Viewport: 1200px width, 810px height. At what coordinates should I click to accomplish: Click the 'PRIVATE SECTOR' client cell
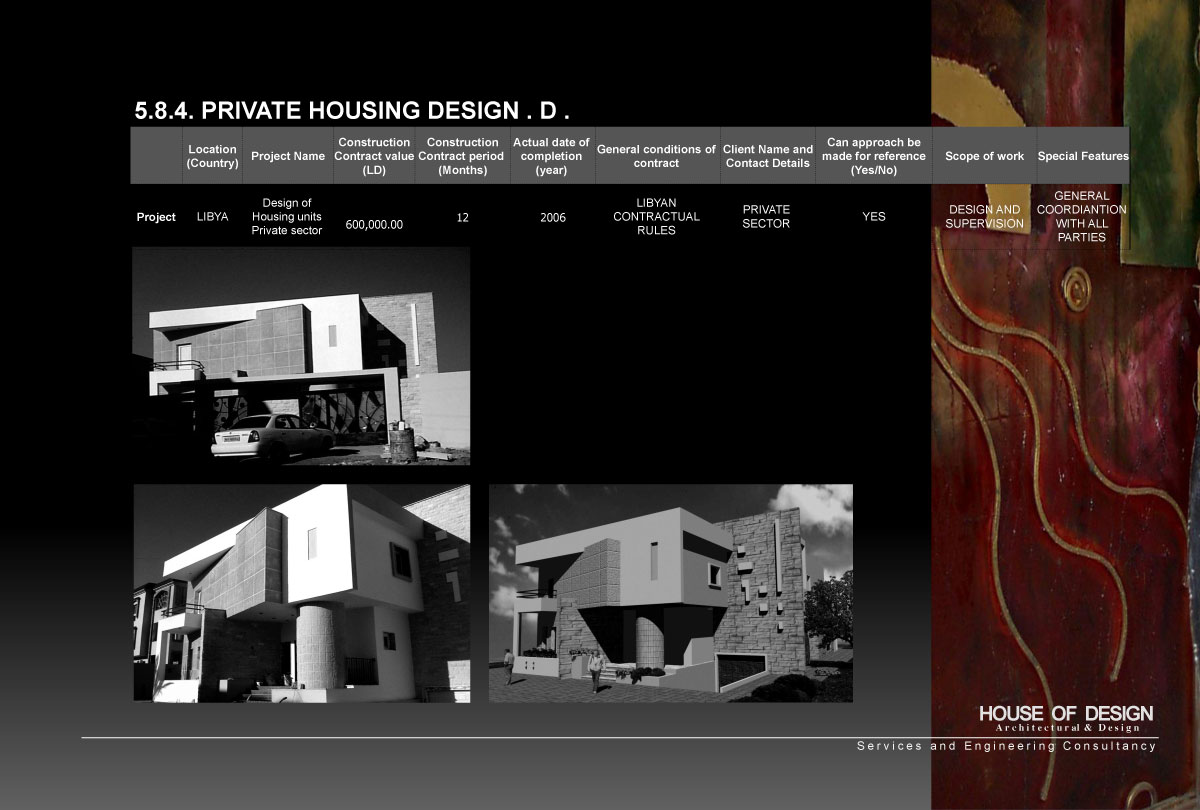click(x=767, y=217)
